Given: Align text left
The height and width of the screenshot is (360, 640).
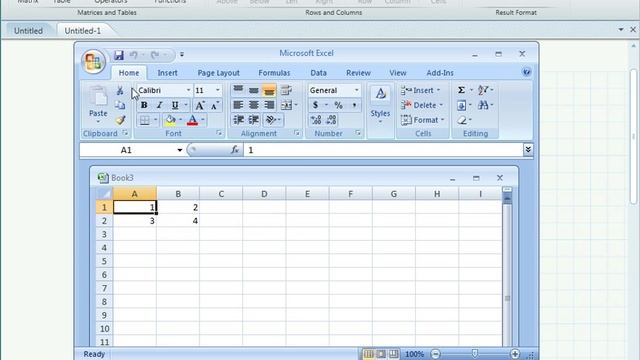Looking at the screenshot, I should (x=238, y=105).
